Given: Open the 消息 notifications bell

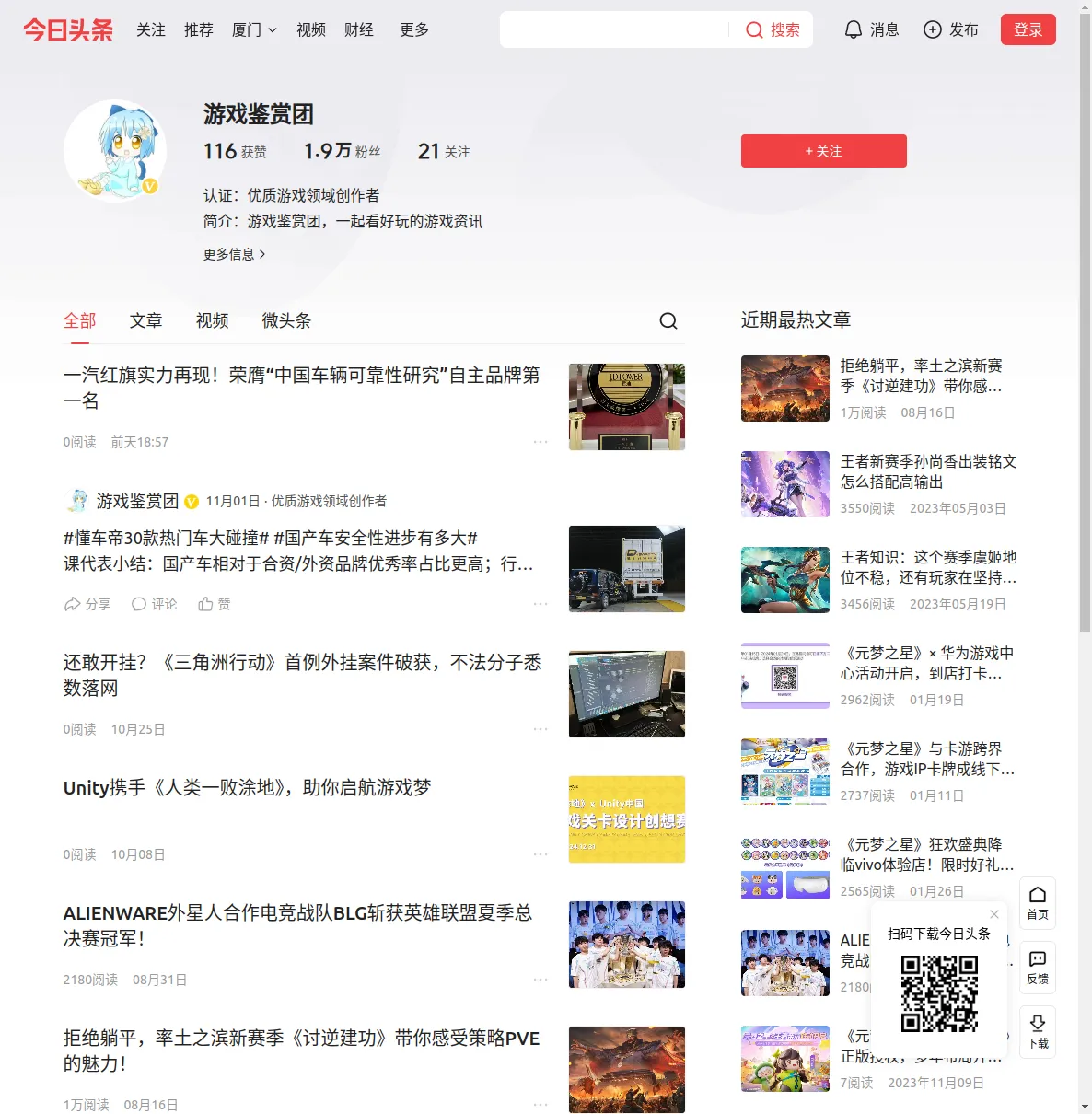Looking at the screenshot, I should coord(854,30).
